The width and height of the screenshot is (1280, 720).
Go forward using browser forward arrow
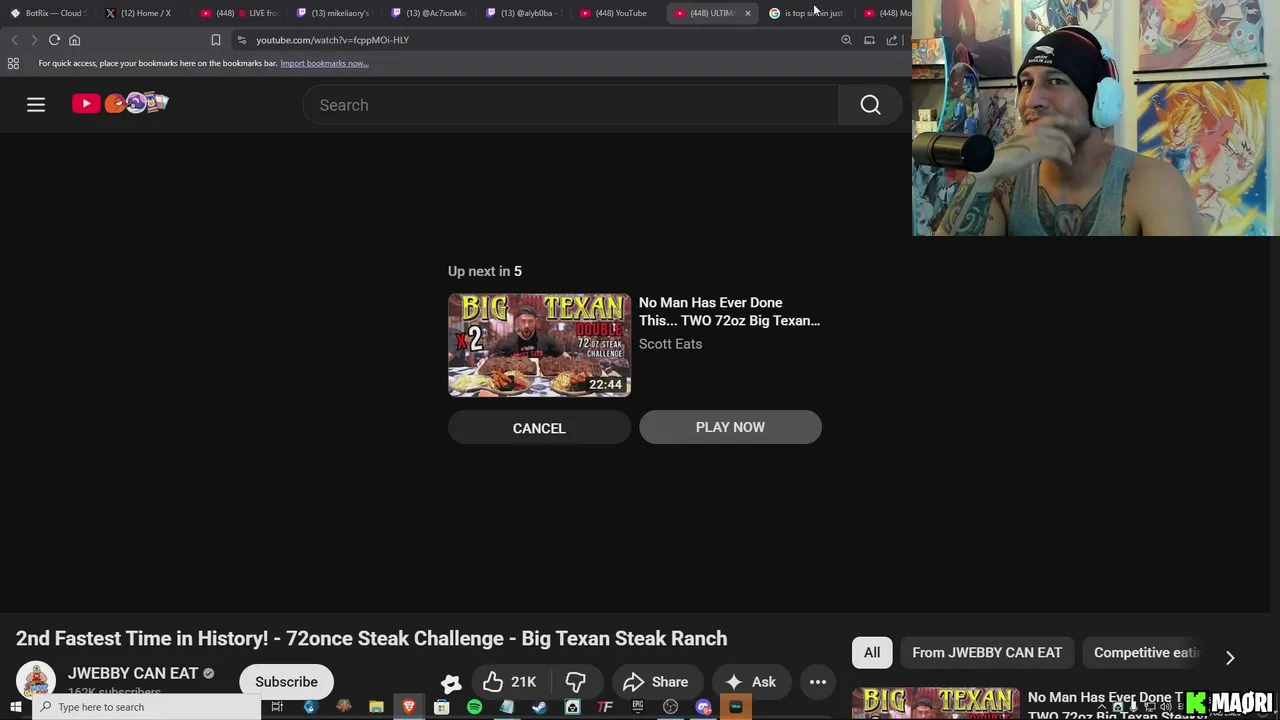34,40
